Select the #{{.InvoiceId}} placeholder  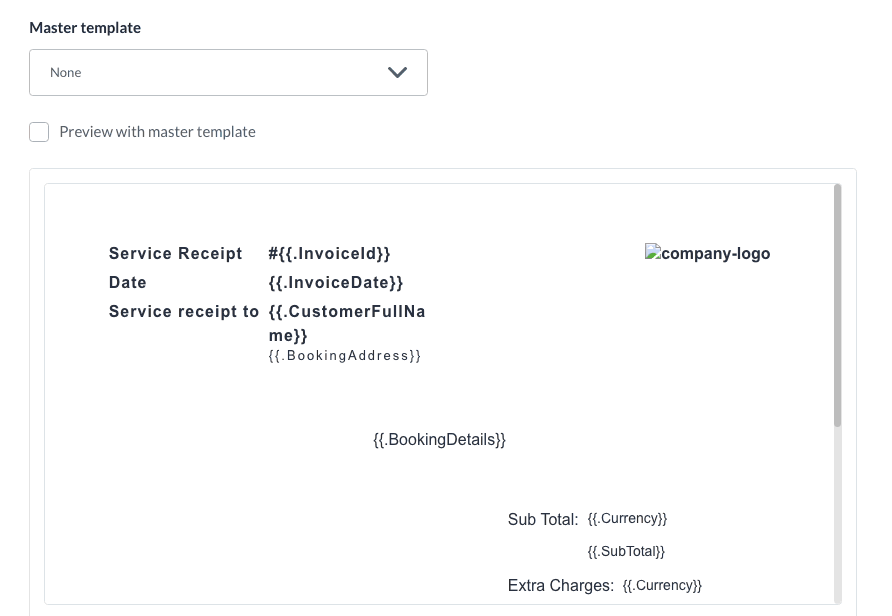329,254
